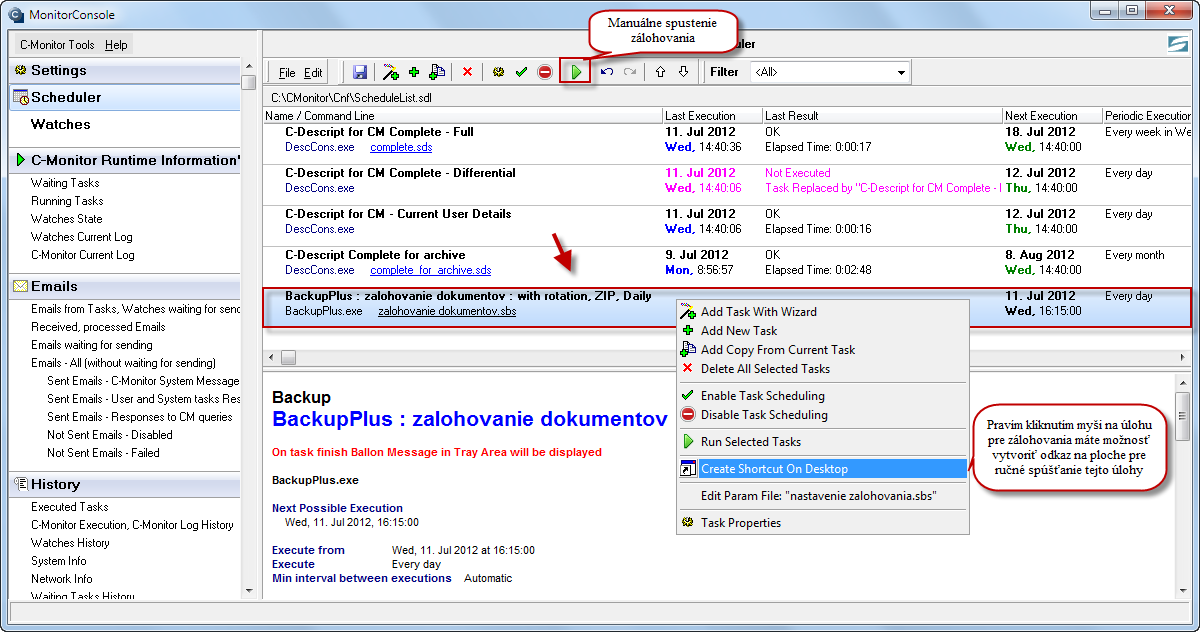This screenshot has width=1200, height=632.
Task: Click the move task down arrow icon
Action: tap(683, 72)
